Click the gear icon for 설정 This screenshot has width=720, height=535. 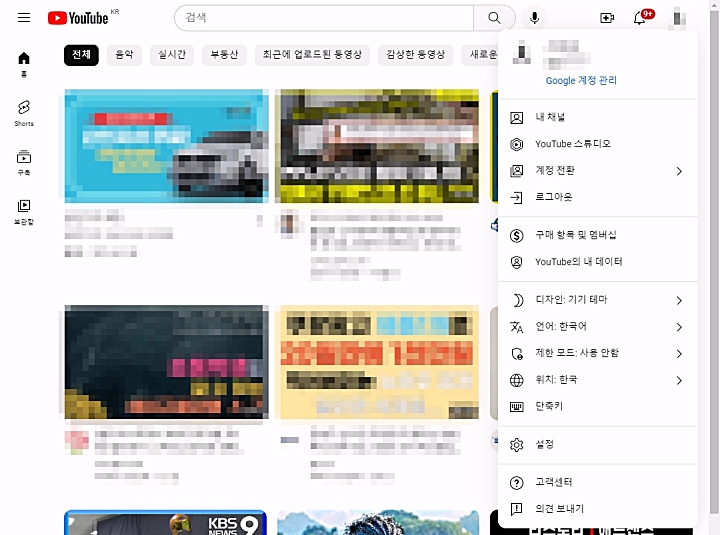[x=517, y=445]
